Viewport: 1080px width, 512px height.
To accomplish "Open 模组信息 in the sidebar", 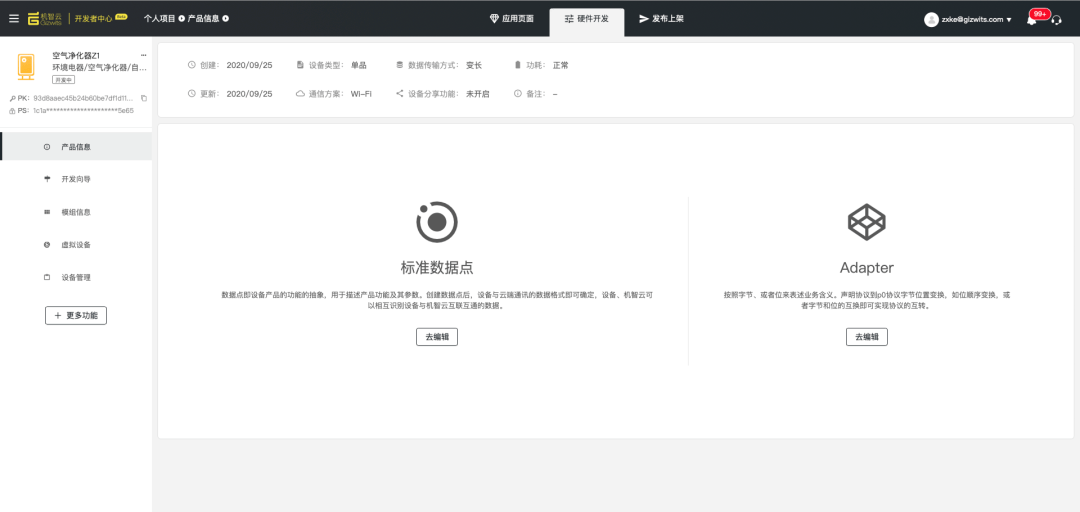I will pyautogui.click(x=76, y=212).
